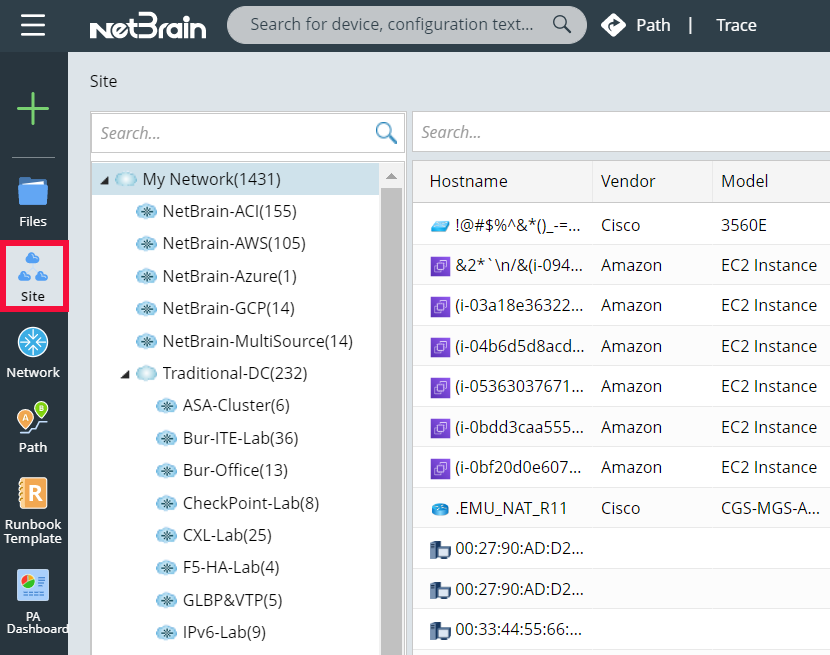Select hostname (i-03a18e36322... row
830x655 pixels.
(519, 306)
